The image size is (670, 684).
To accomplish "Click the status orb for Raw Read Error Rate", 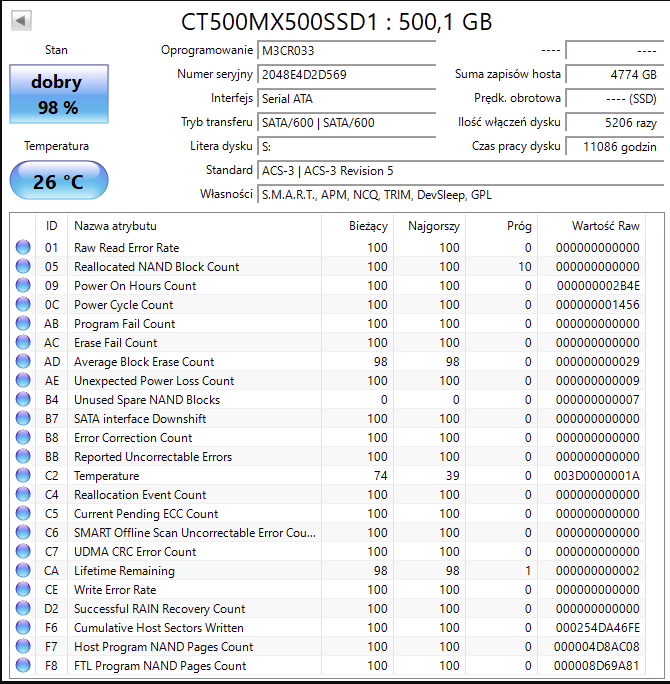I will click(x=23, y=248).
